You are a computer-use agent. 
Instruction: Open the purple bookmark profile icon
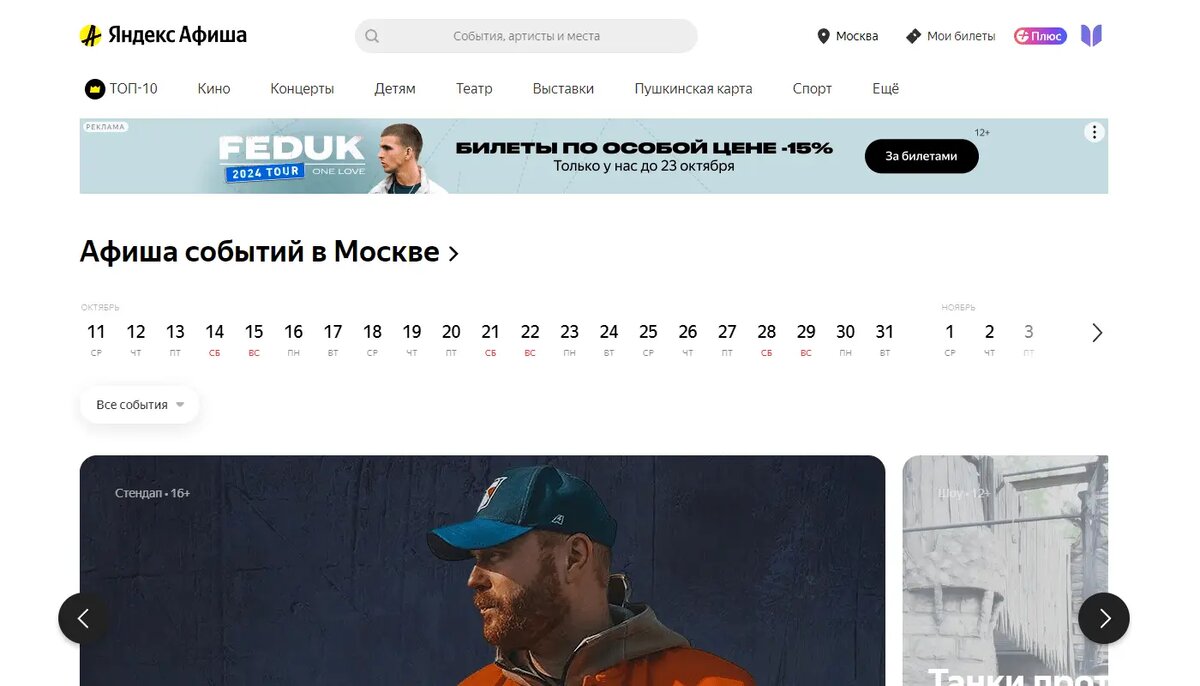[x=1091, y=36]
